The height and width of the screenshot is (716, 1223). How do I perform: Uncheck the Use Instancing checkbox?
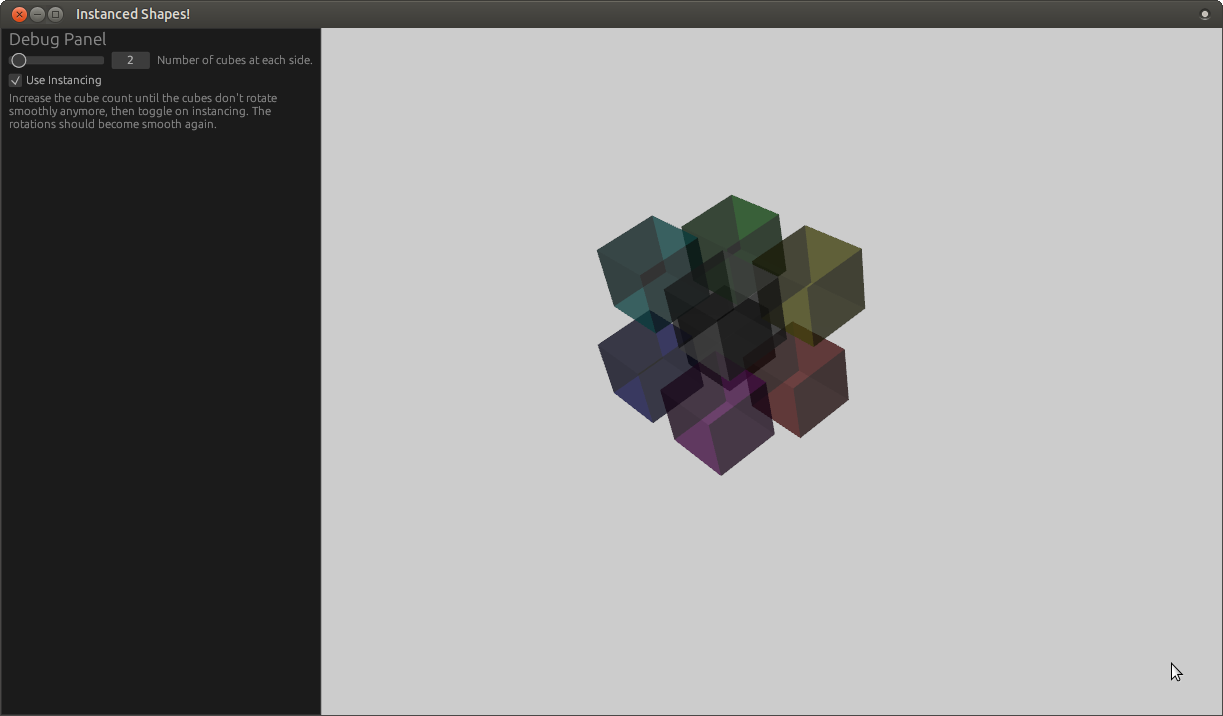15,80
